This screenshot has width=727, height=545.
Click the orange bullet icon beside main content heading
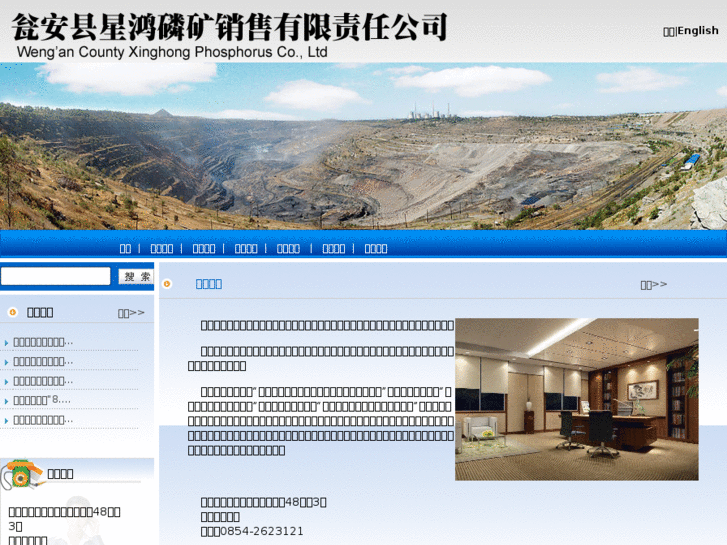coord(167,284)
